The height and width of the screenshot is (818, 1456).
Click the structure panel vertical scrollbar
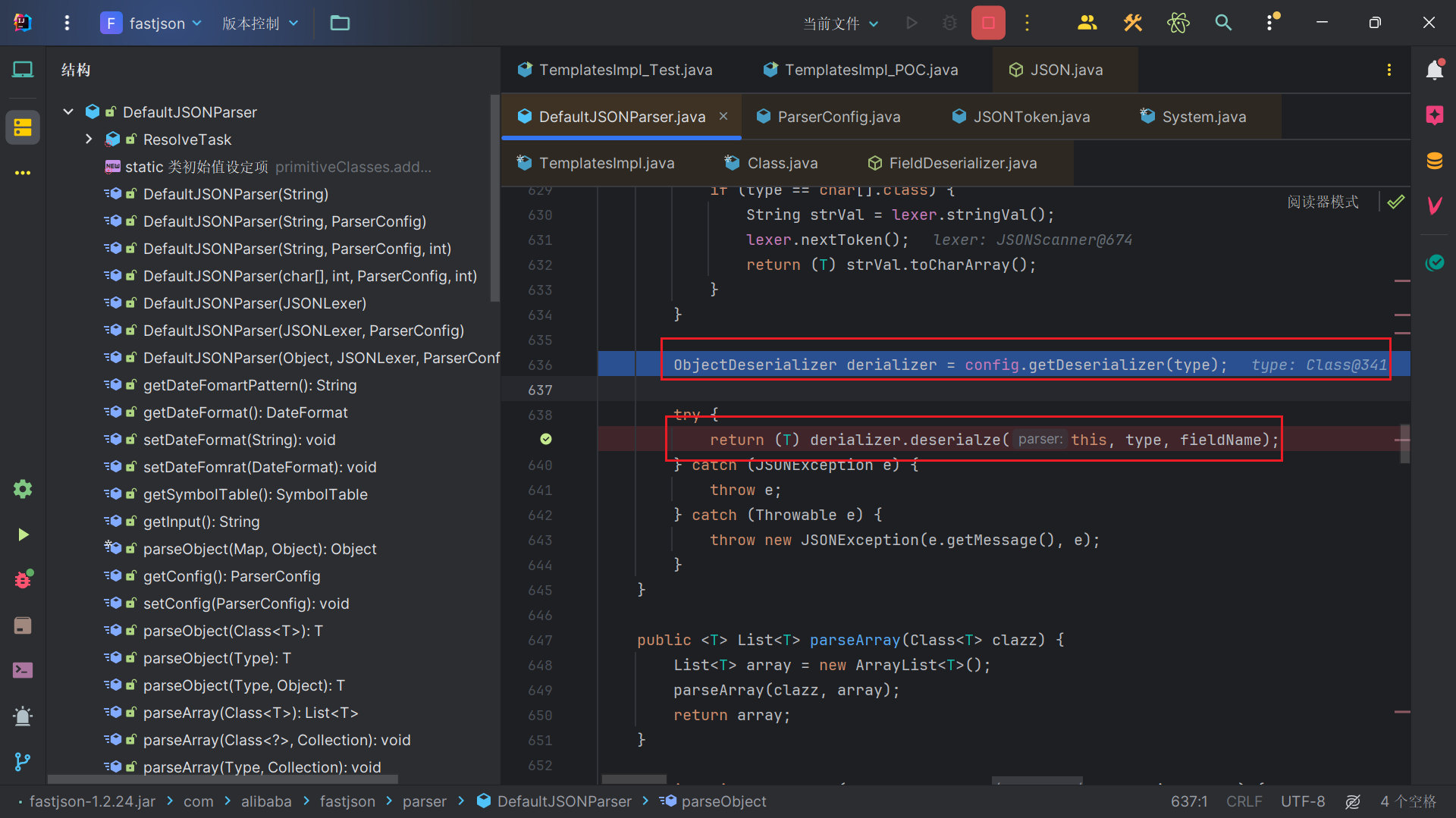(495, 199)
